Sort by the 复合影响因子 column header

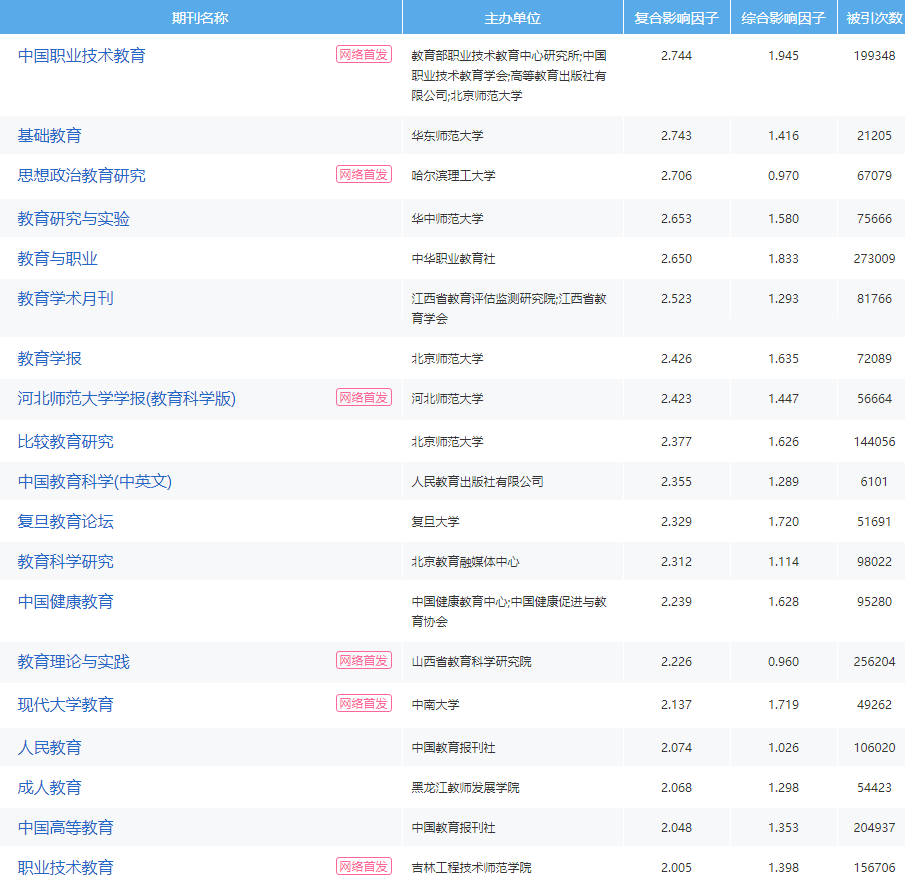pyautogui.click(x=675, y=16)
